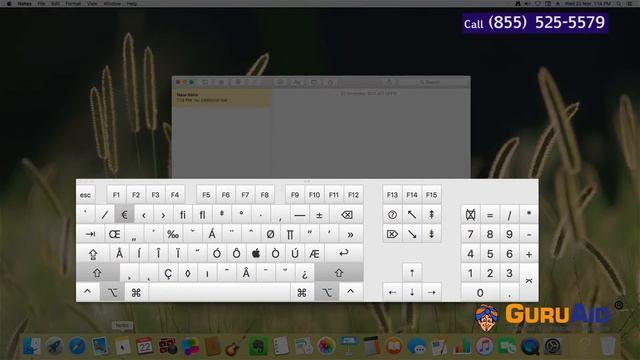Viewport: 640px width, 360px height.
Task: Toggle the left Option key
Action: [x=112, y=292]
